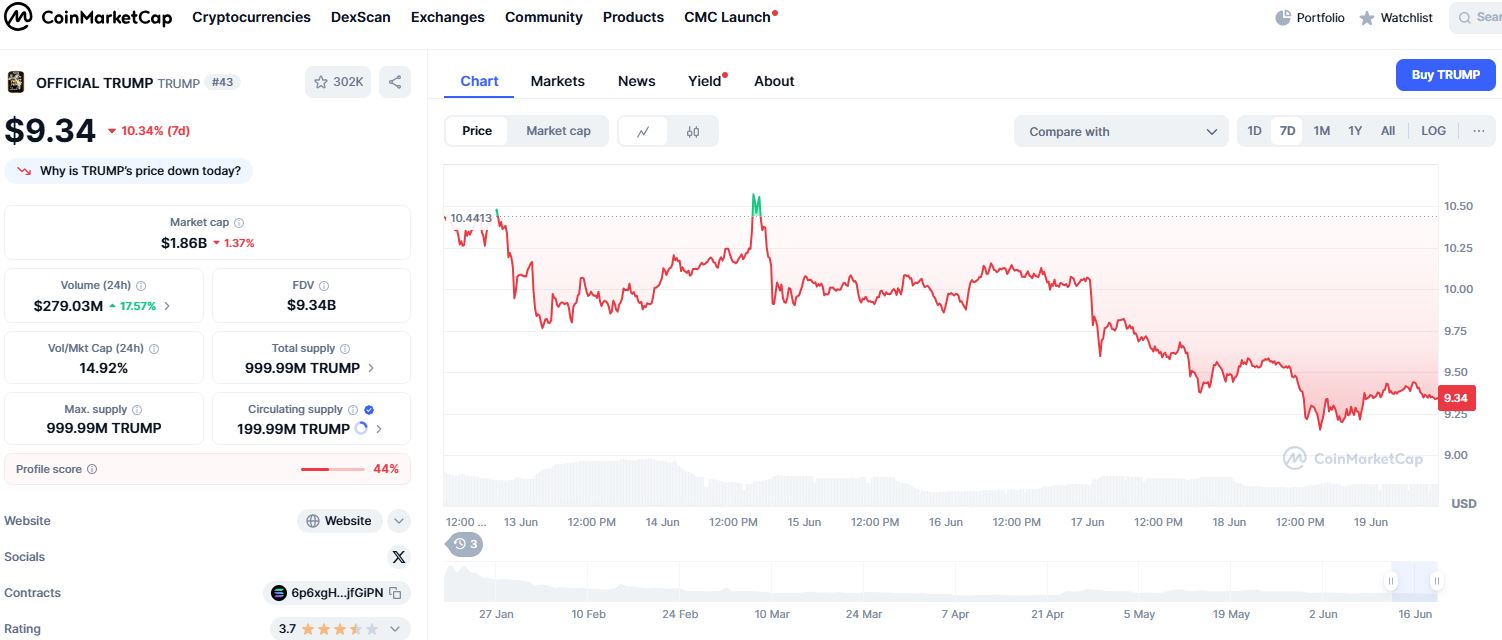Open the Exchanges menu
Image resolution: width=1502 pixels, height=640 pixels.
[x=448, y=17]
